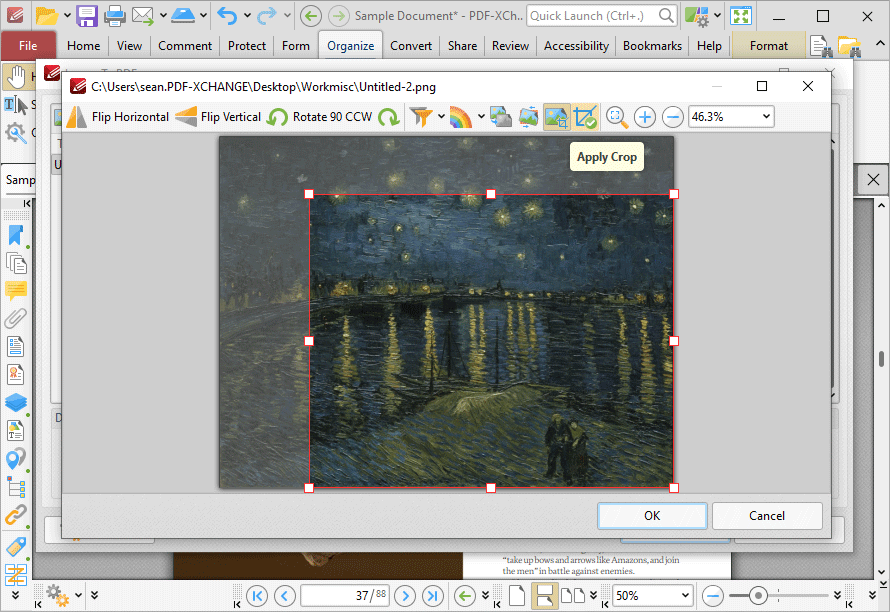This screenshot has height=612, width=890.
Task: Select two-page facing layout
Action: tap(573, 596)
